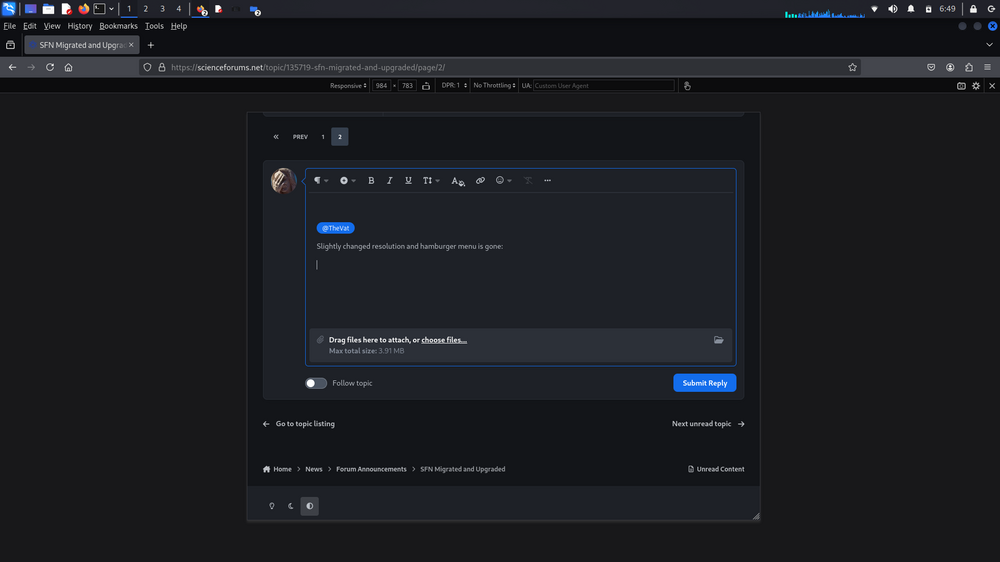Open responsive design mode settings gear

(976, 86)
